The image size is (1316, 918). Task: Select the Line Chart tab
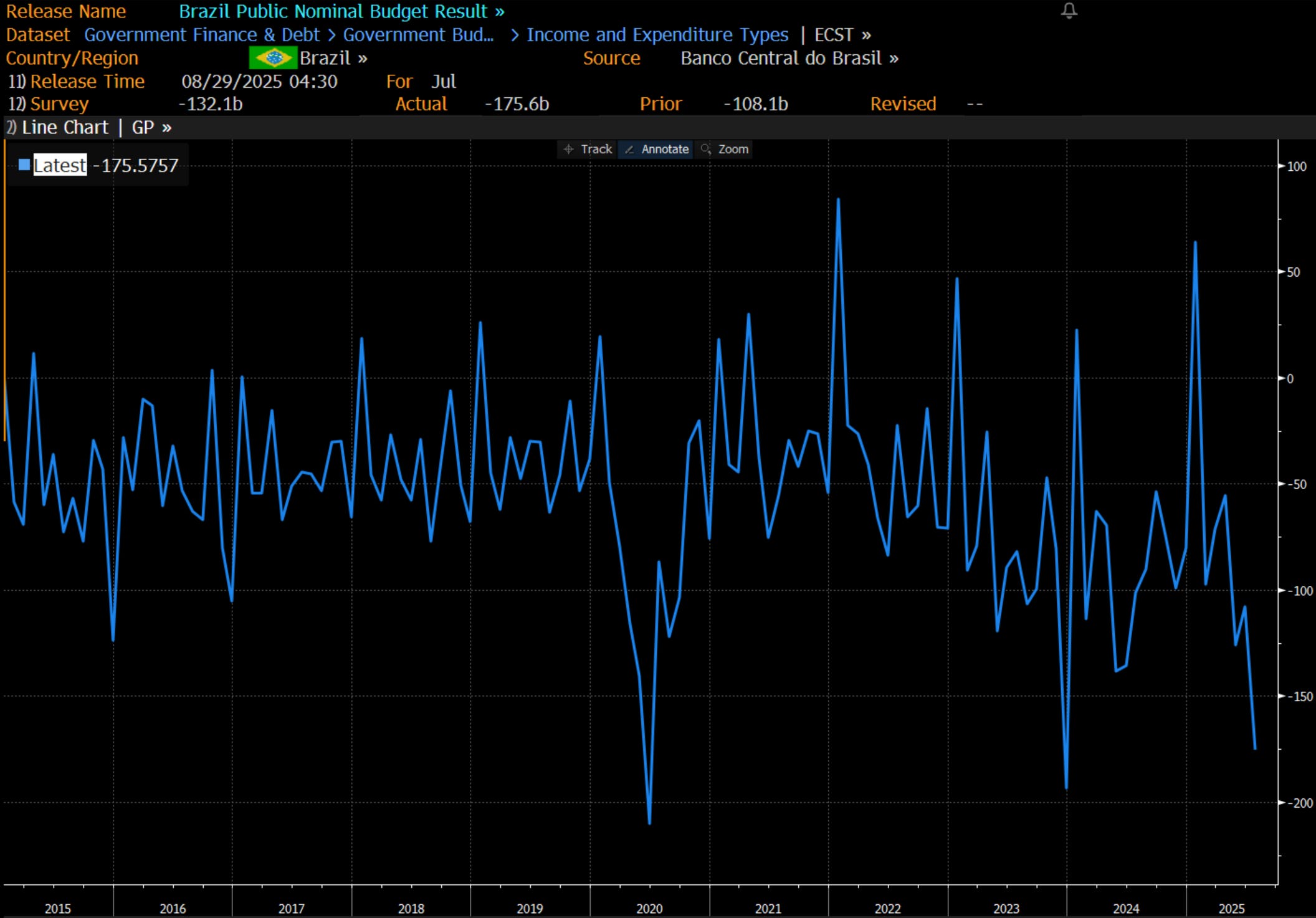(64, 128)
